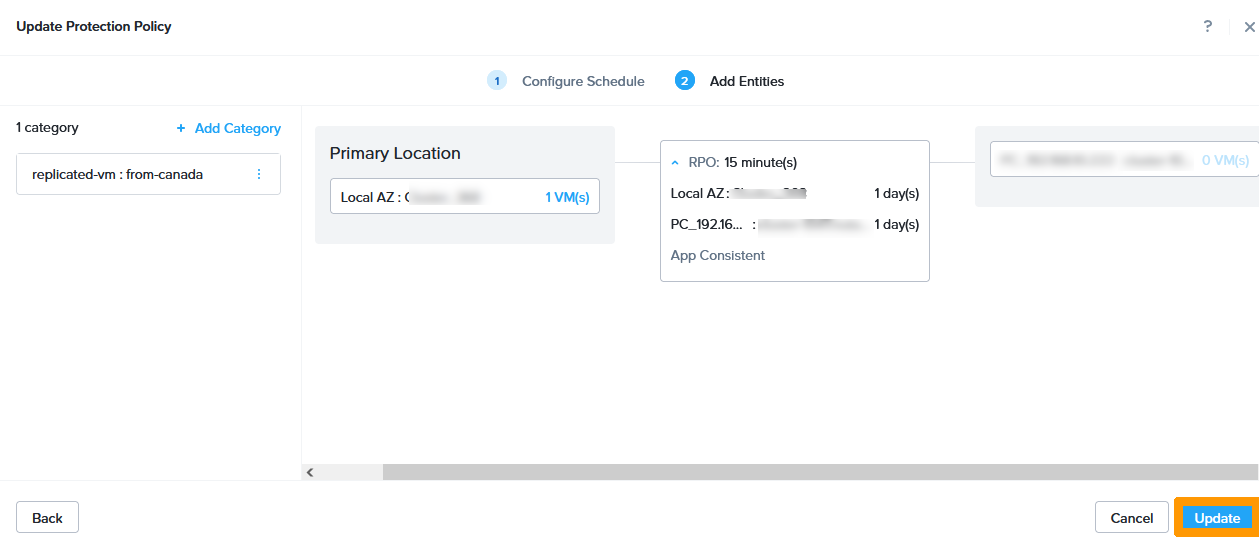Collapse the RPO schedule chevron

pyautogui.click(x=675, y=162)
